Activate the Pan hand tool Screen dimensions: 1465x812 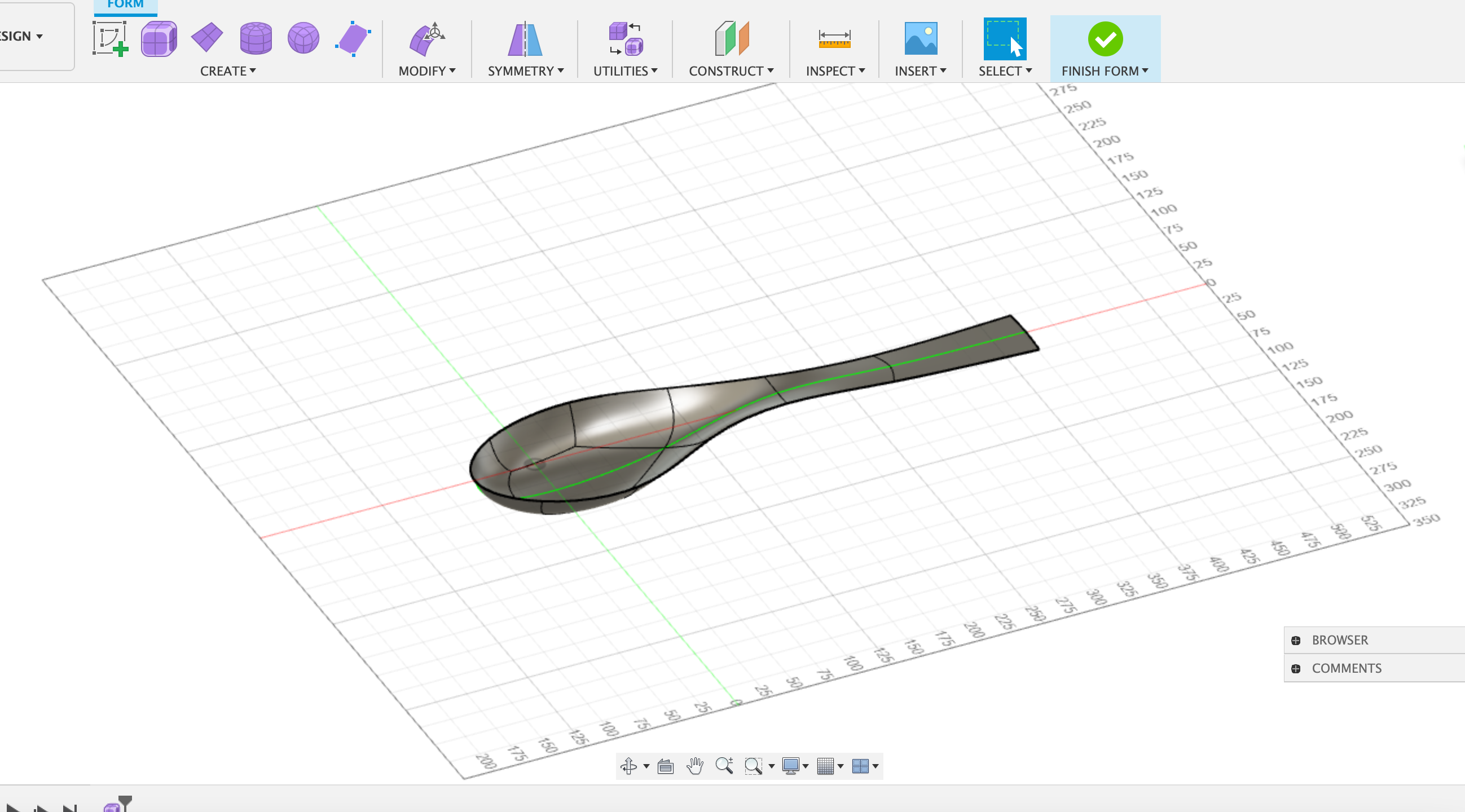[694, 766]
